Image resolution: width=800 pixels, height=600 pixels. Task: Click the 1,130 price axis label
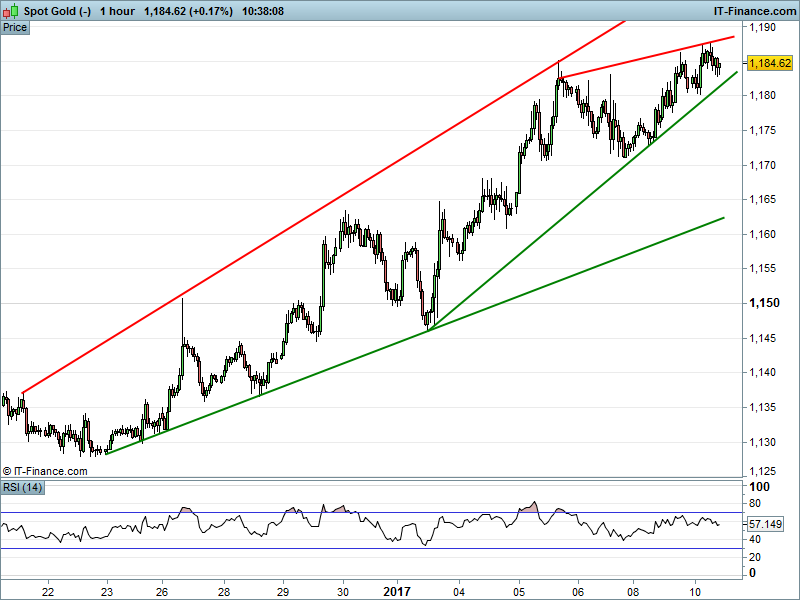[x=762, y=442]
